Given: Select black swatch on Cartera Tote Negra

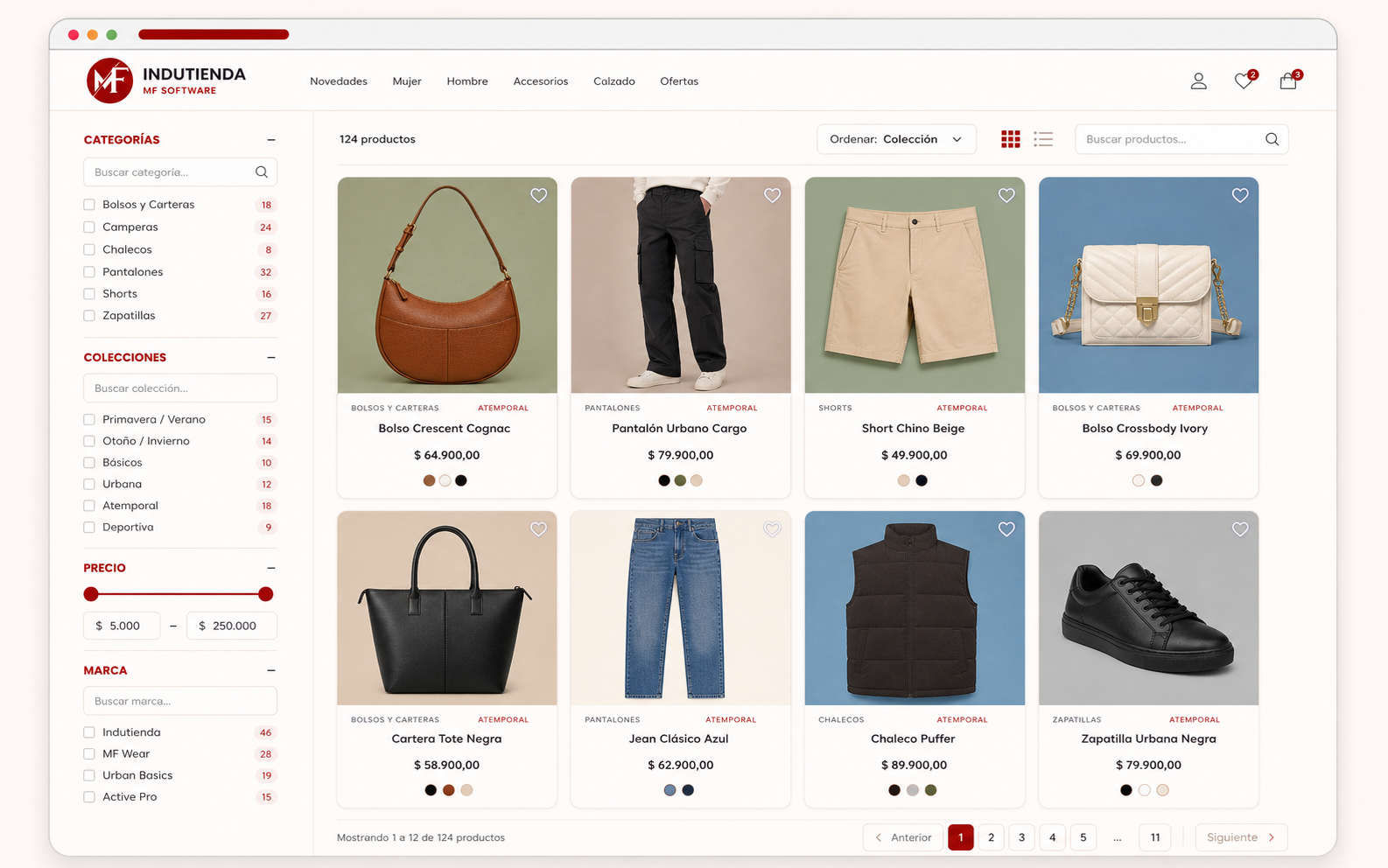Looking at the screenshot, I should [431, 790].
